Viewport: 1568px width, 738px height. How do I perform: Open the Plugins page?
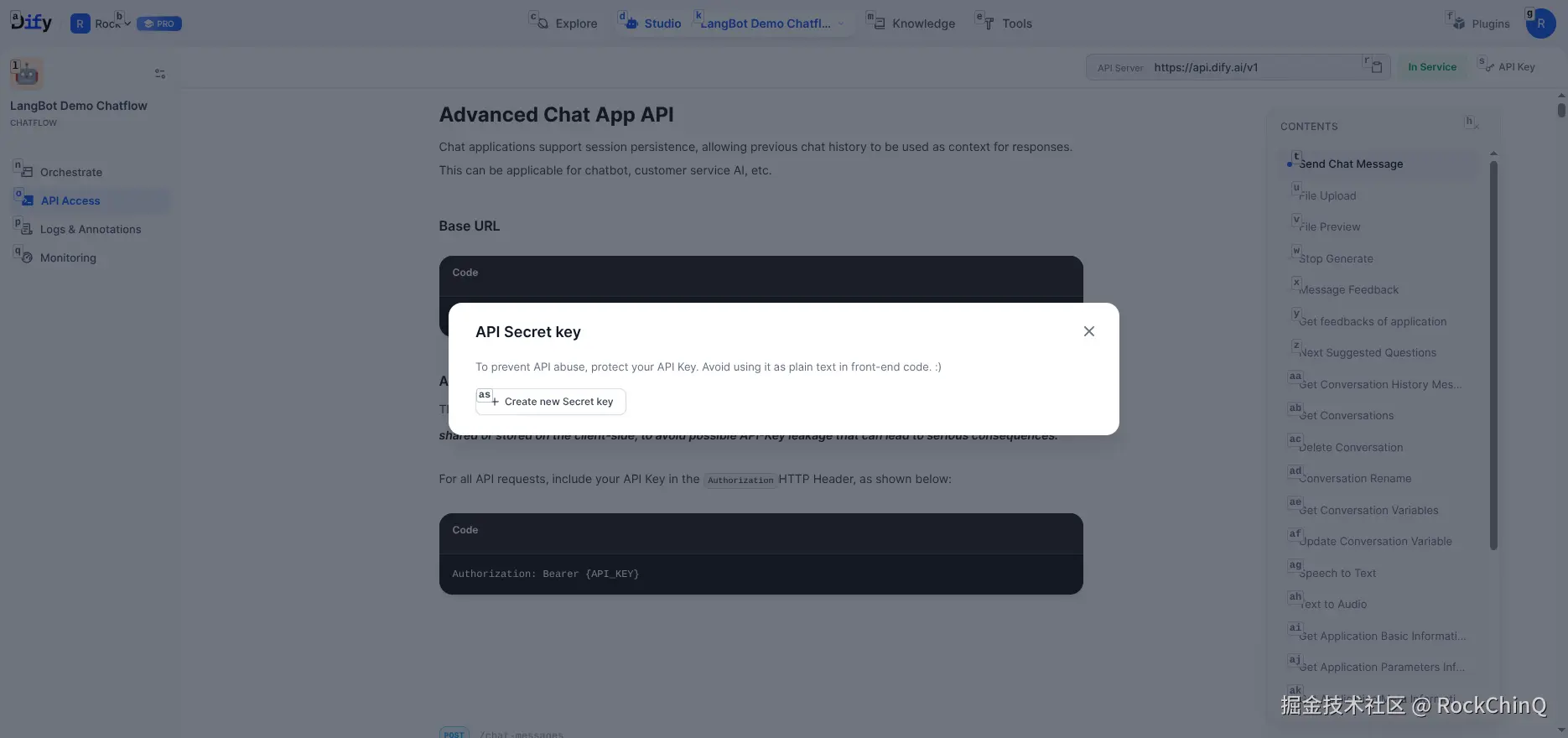(1482, 23)
